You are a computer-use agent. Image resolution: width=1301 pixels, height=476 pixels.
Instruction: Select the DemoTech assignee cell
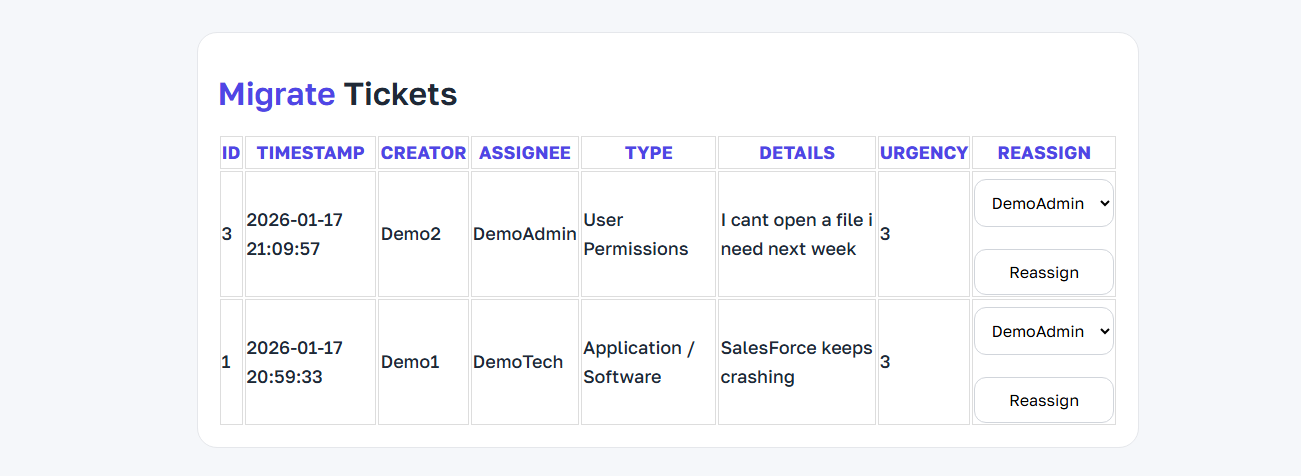[517, 362]
